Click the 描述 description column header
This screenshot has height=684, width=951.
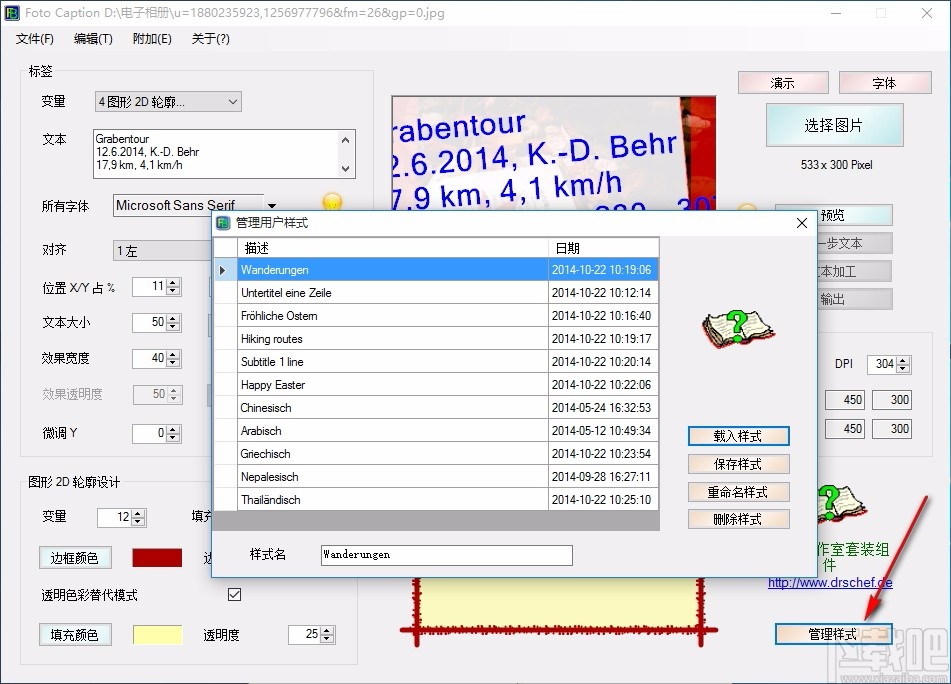coord(393,248)
